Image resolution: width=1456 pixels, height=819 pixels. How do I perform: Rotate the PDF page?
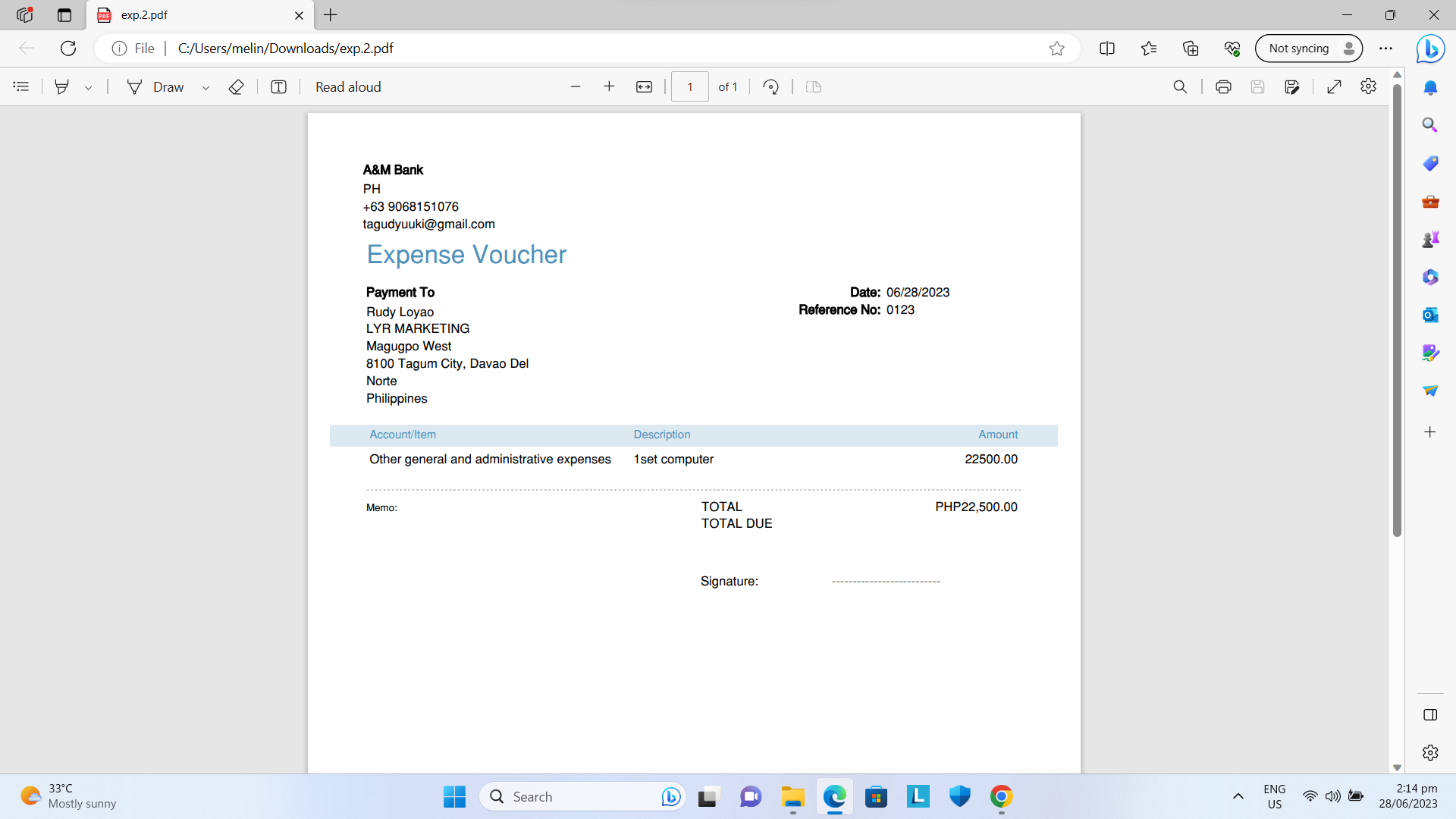tap(770, 86)
